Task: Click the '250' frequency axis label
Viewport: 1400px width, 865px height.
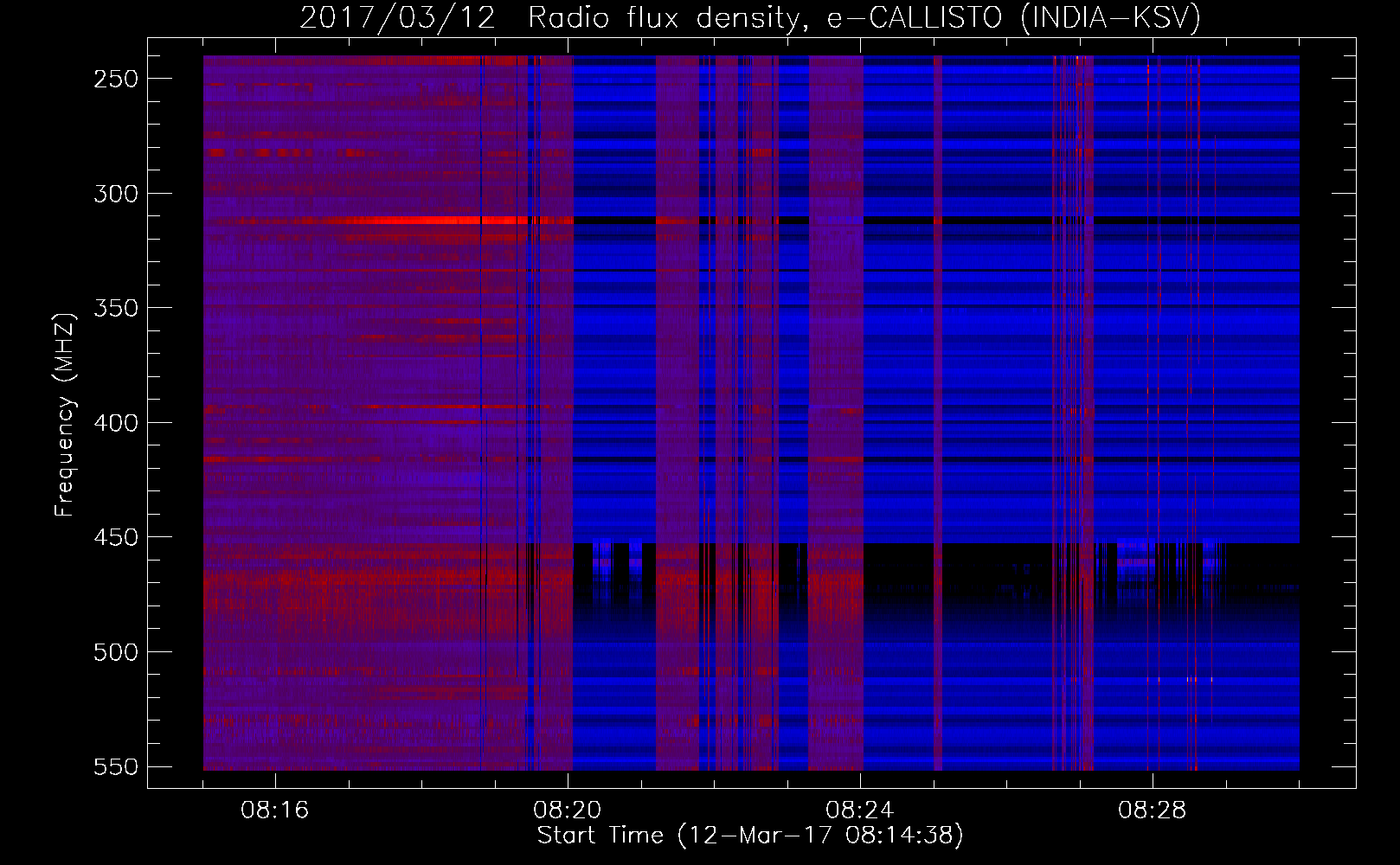Action: click(116, 79)
